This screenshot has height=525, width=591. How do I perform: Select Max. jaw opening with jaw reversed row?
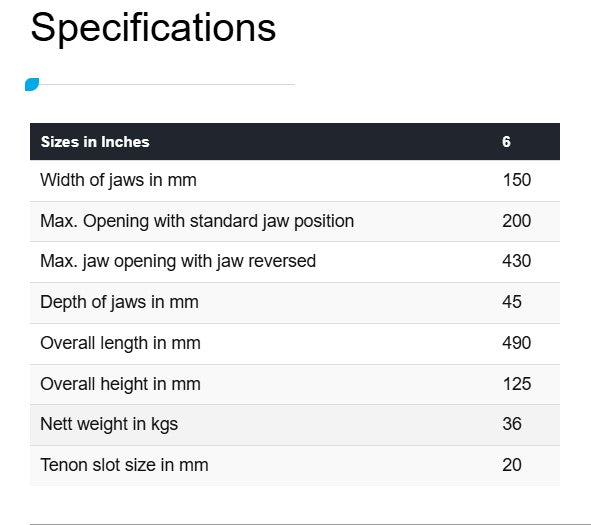[295, 262]
